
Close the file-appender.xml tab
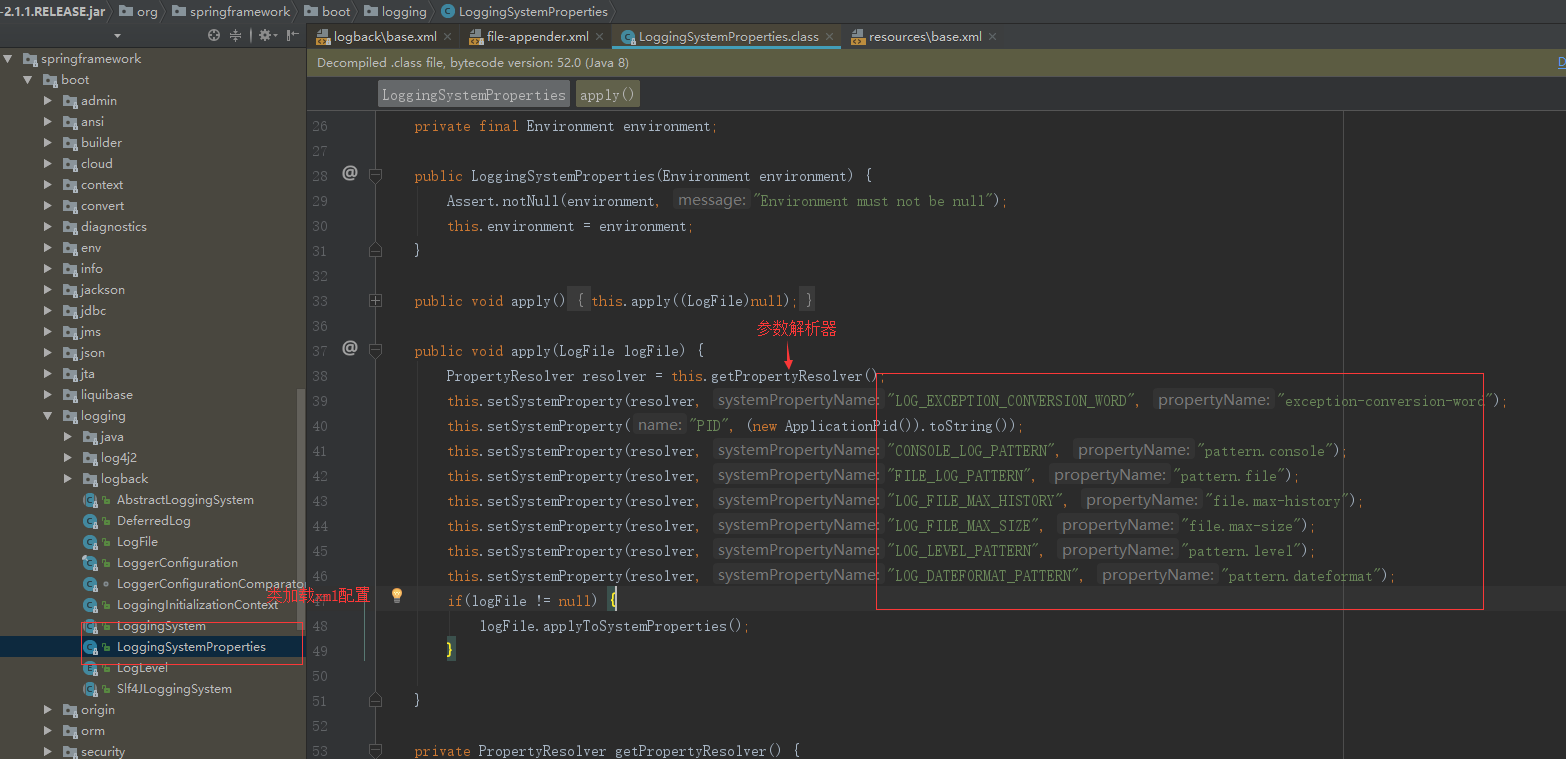600,37
